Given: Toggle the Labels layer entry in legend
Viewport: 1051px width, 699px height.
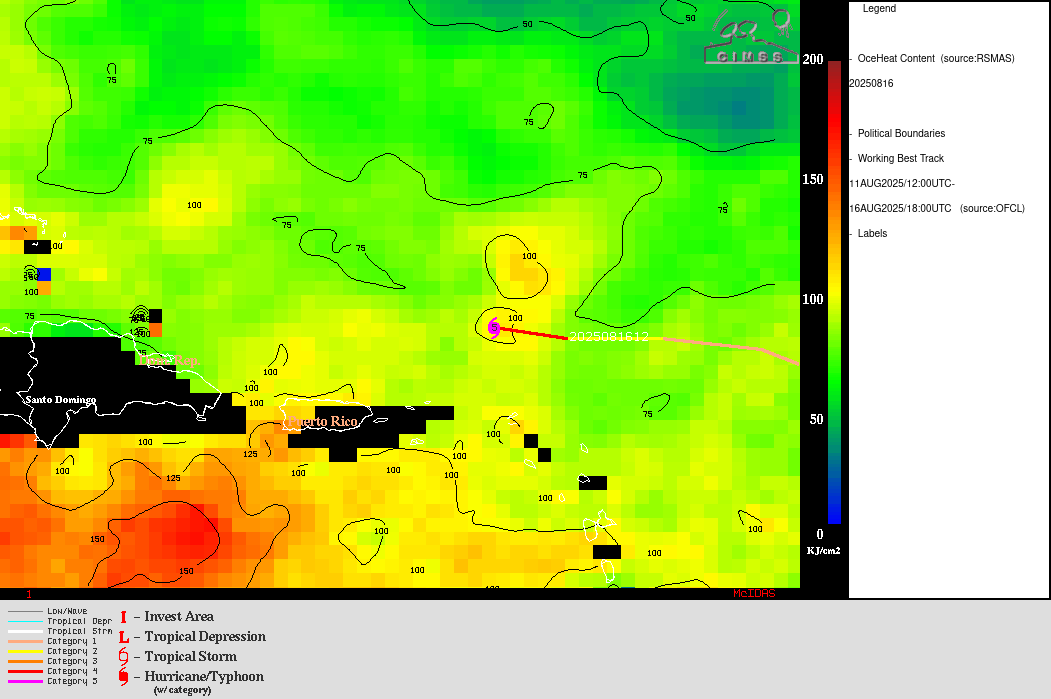Looking at the screenshot, I should (x=872, y=234).
